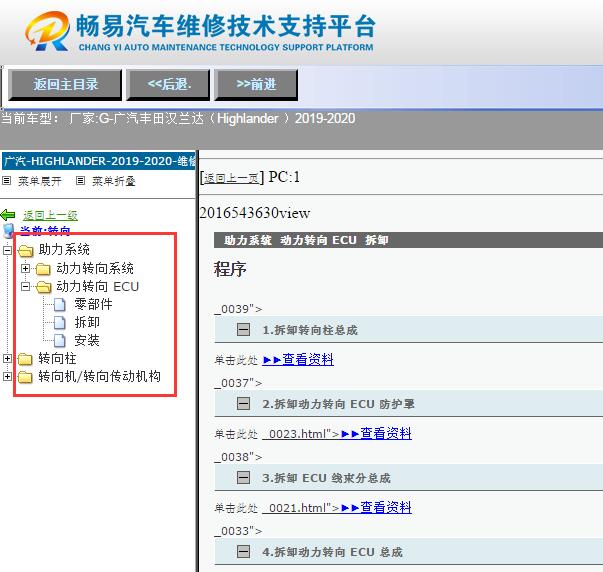Image resolution: width=603 pixels, height=572 pixels.
Task: Expand the 动力转向系统 node
Action: (x=25, y=268)
